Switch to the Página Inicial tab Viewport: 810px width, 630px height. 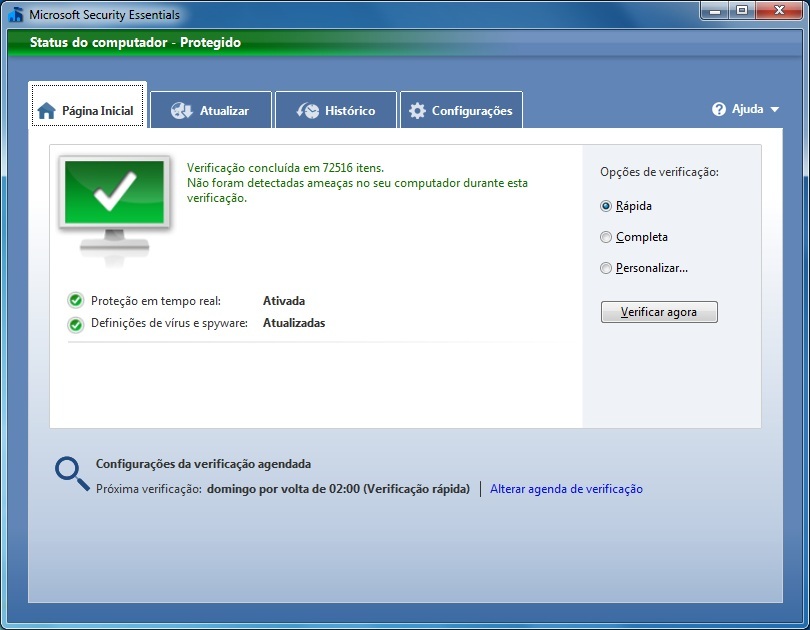[x=87, y=105]
